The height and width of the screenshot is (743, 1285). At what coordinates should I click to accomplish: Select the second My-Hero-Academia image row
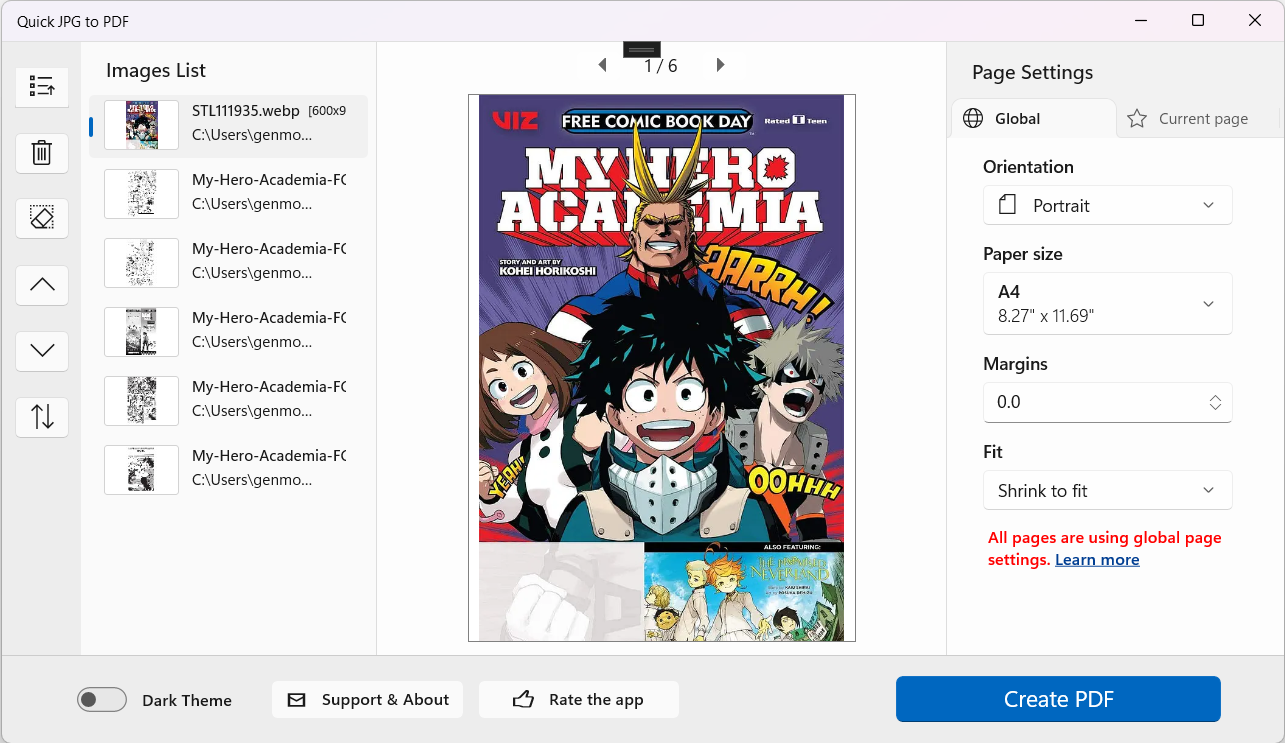[x=229, y=195]
